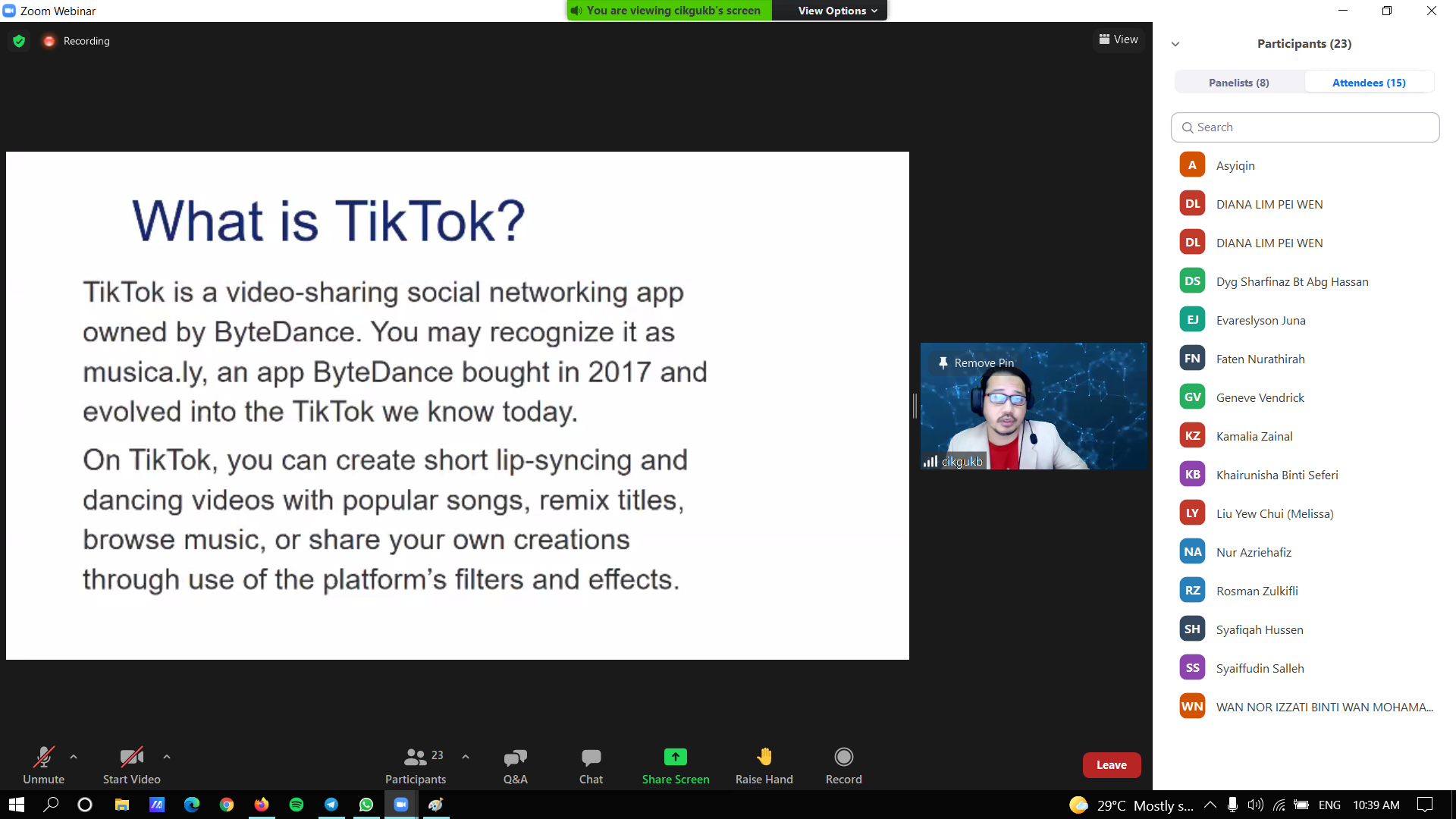Select attendee Geneve Vendrick

click(x=1304, y=397)
